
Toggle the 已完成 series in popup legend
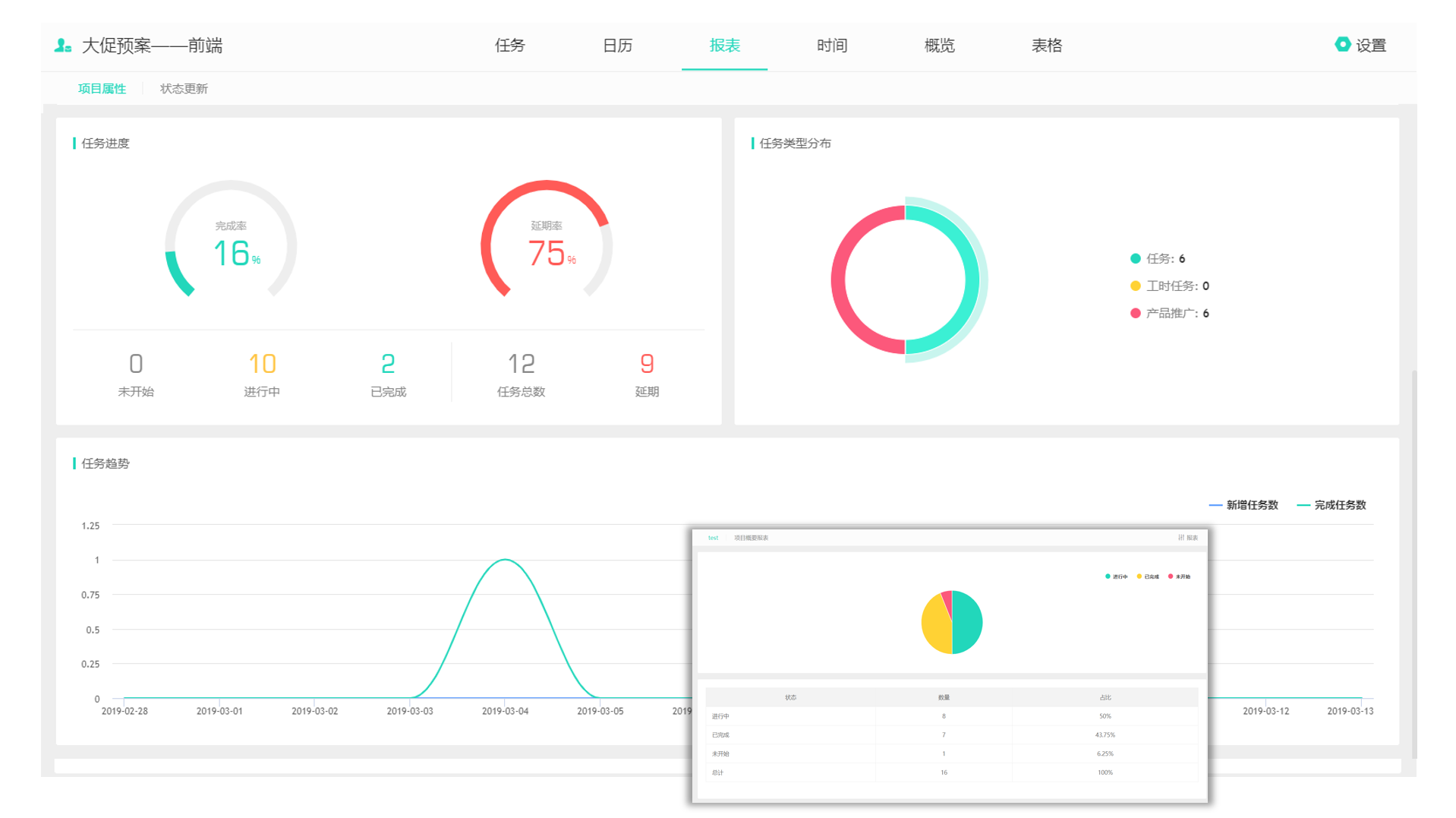point(1148,576)
